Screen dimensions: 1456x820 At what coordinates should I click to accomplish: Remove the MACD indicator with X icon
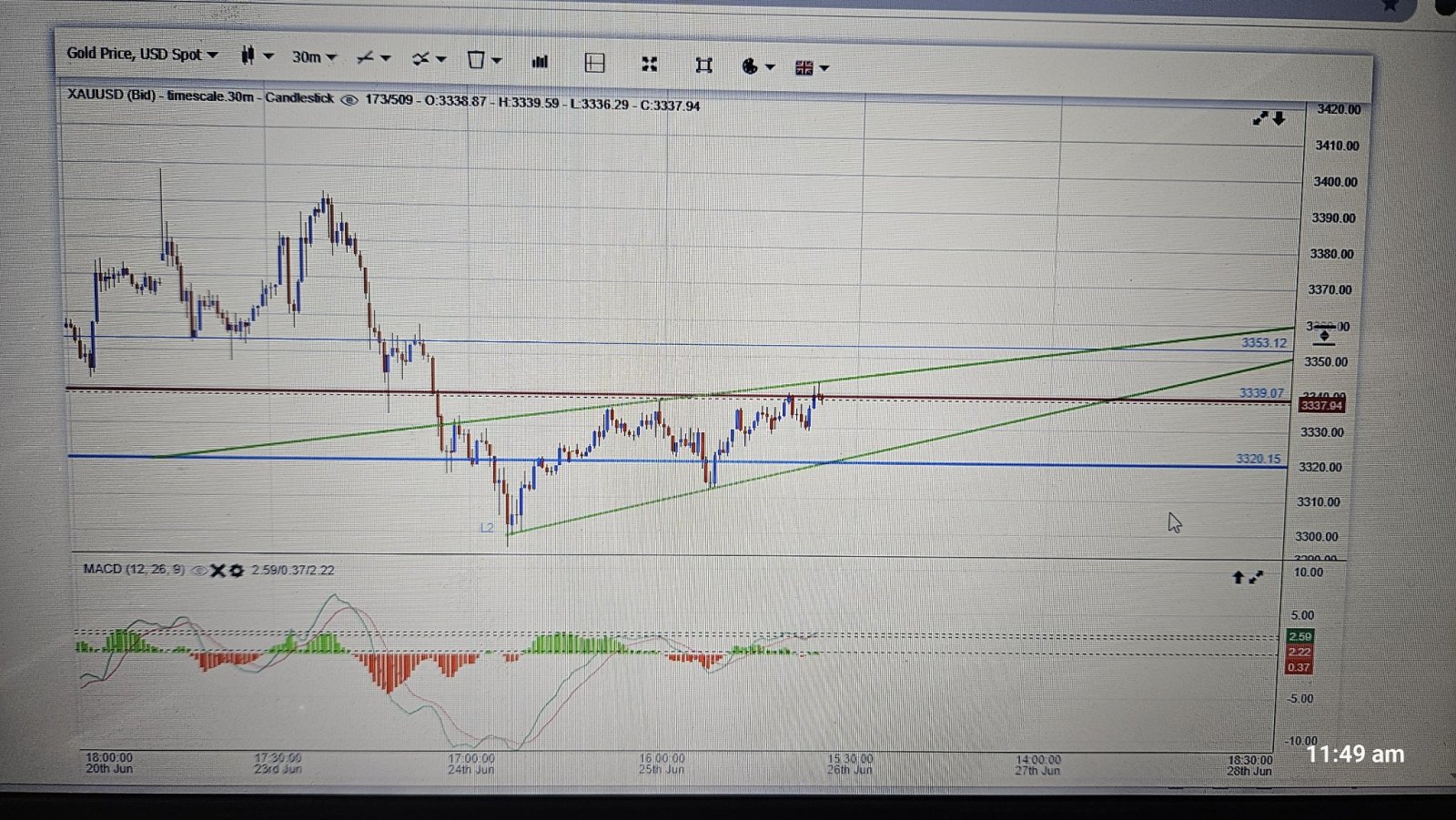point(217,571)
